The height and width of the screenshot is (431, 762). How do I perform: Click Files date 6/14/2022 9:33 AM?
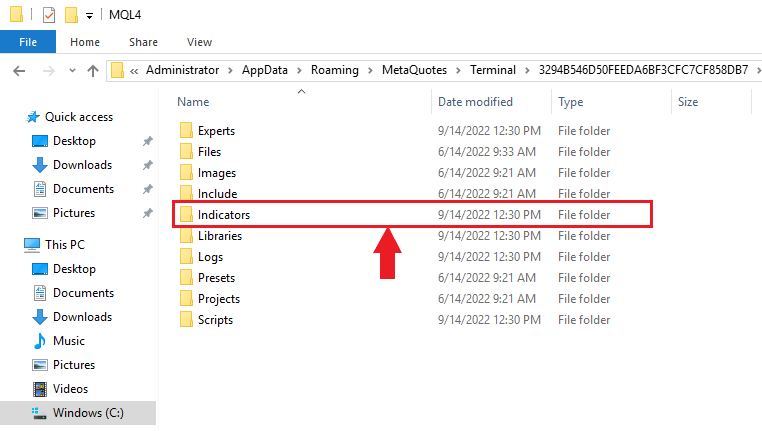486,152
